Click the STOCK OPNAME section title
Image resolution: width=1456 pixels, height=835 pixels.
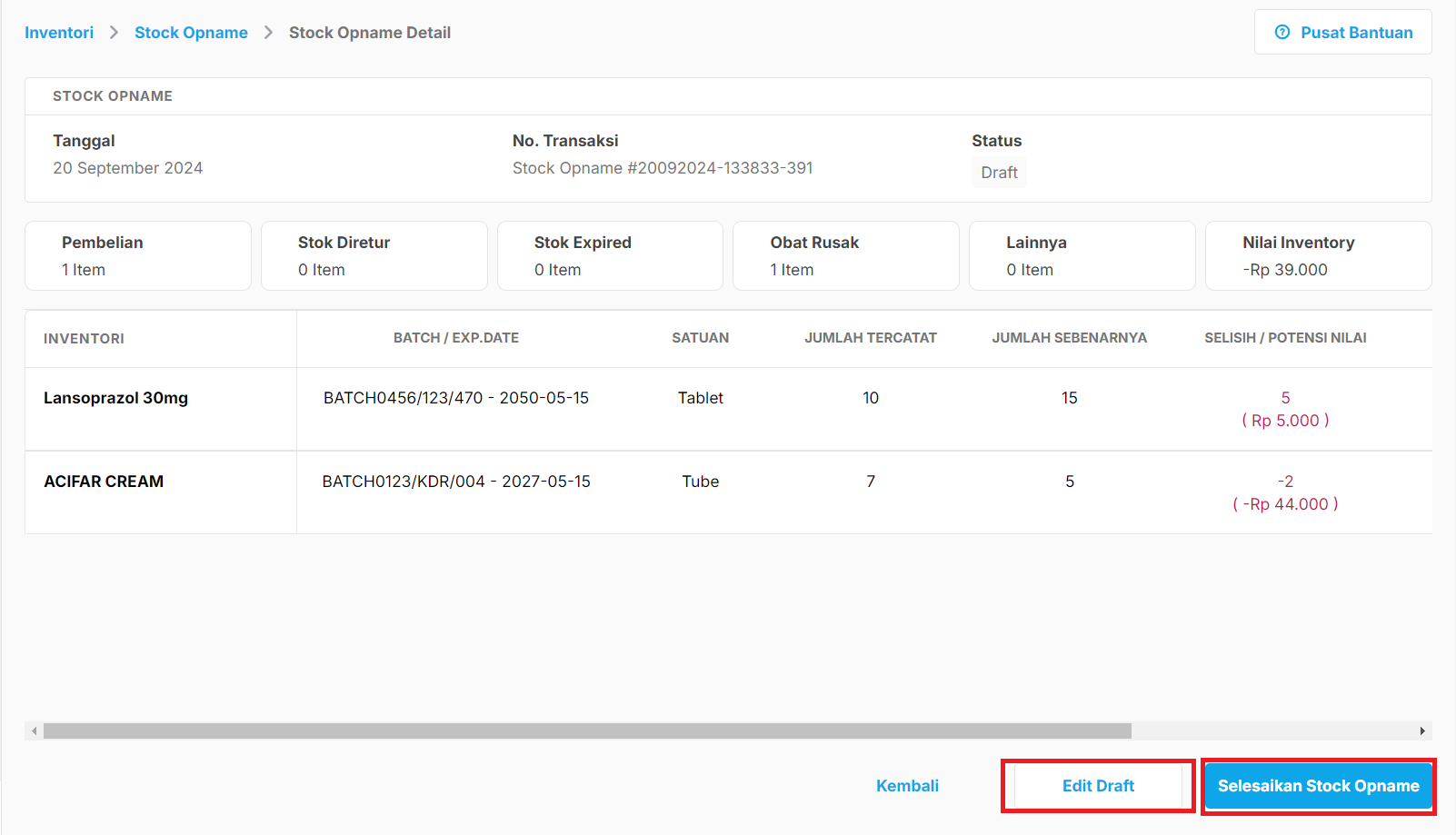(x=113, y=96)
